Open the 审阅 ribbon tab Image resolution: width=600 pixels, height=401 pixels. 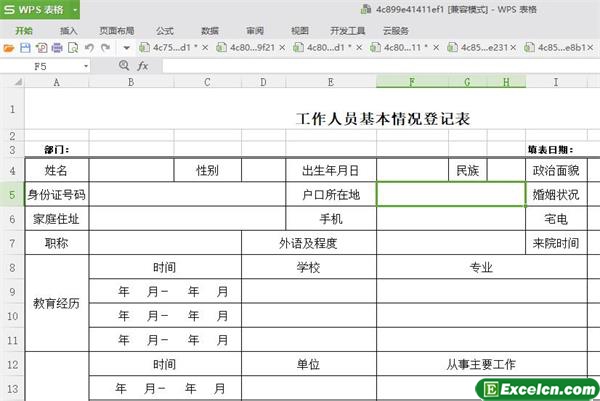pos(255,31)
